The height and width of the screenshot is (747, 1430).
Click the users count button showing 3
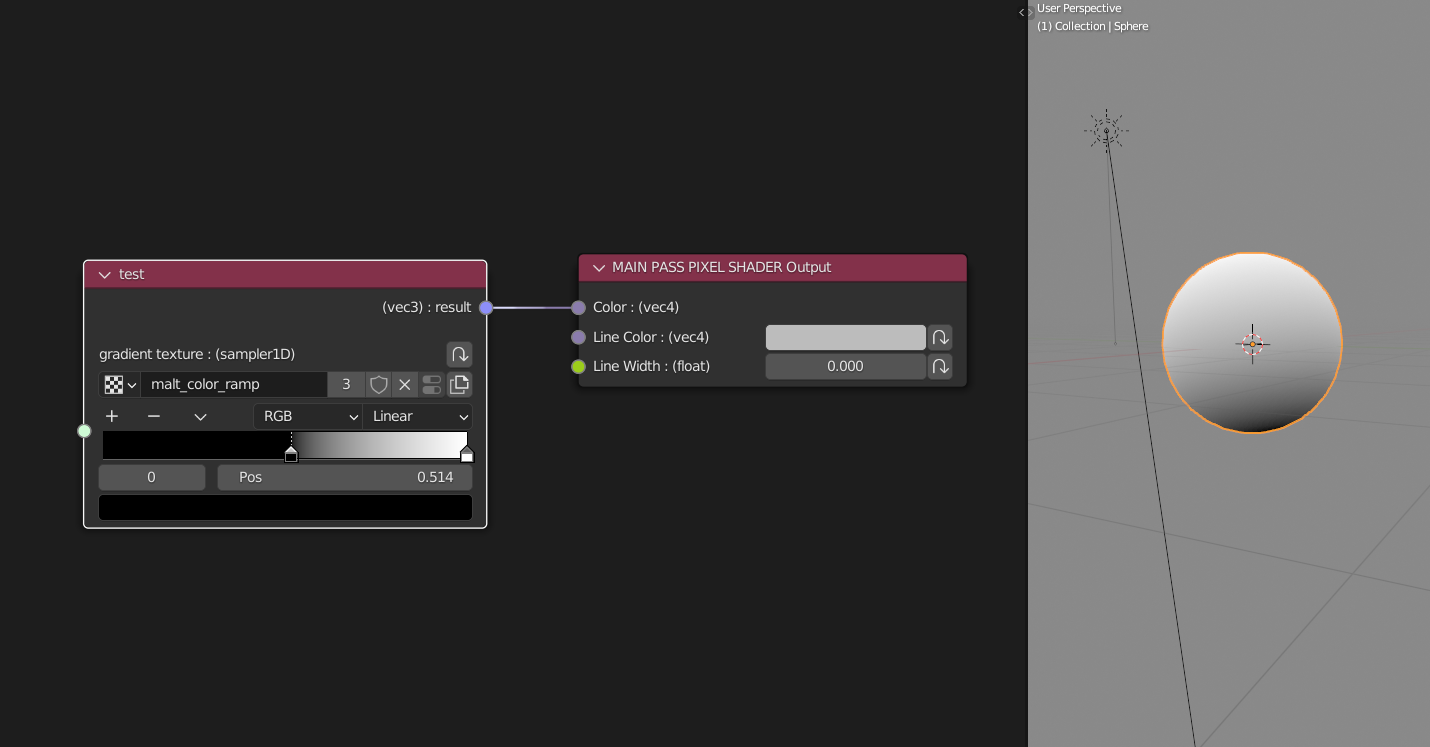pyautogui.click(x=346, y=384)
